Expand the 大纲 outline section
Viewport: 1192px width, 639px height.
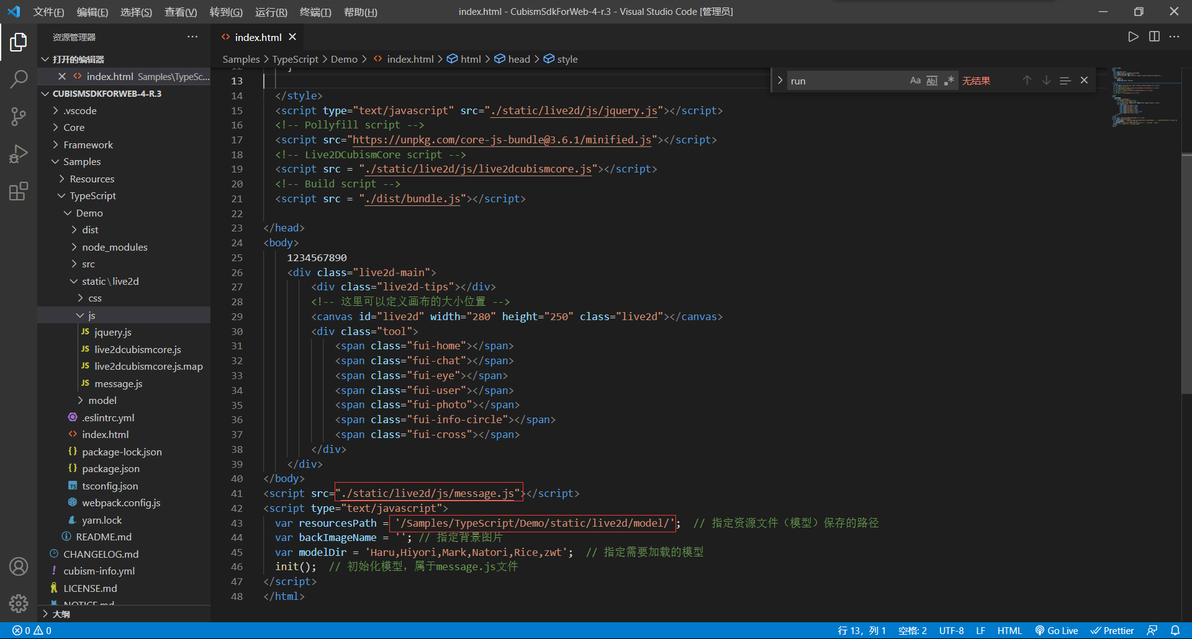124,614
